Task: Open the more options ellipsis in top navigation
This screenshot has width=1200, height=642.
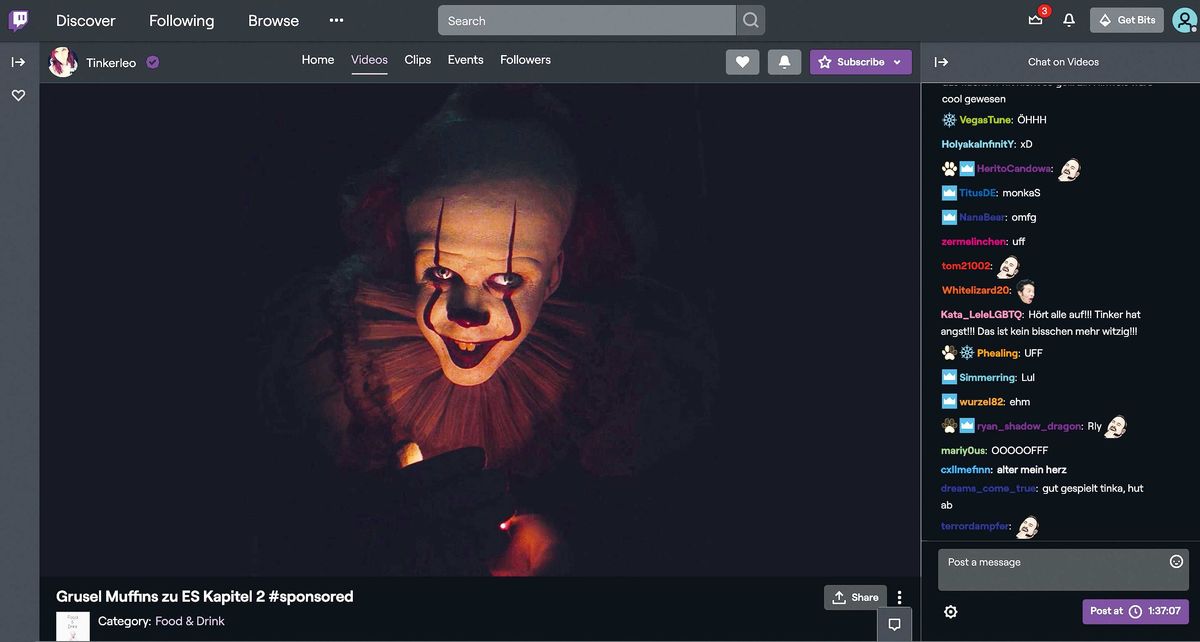Action: click(336, 20)
